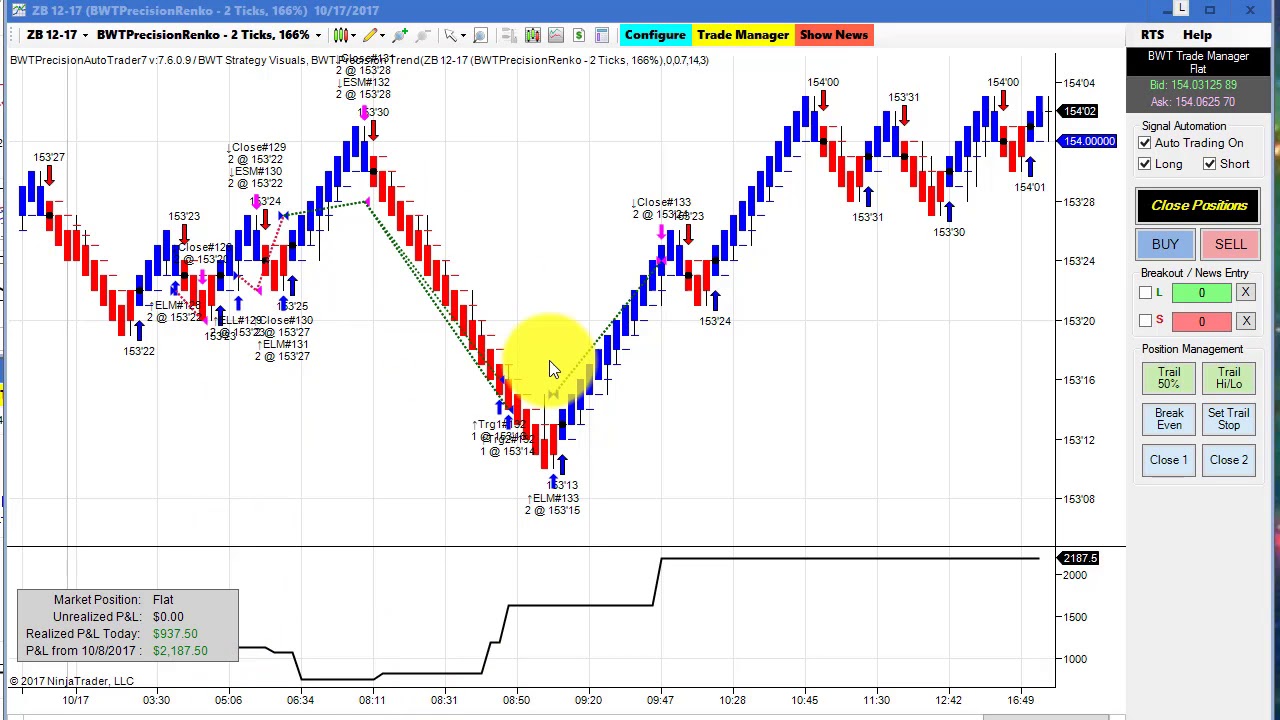
Task: Uncheck the Long signal checkbox
Action: [x=1145, y=164]
